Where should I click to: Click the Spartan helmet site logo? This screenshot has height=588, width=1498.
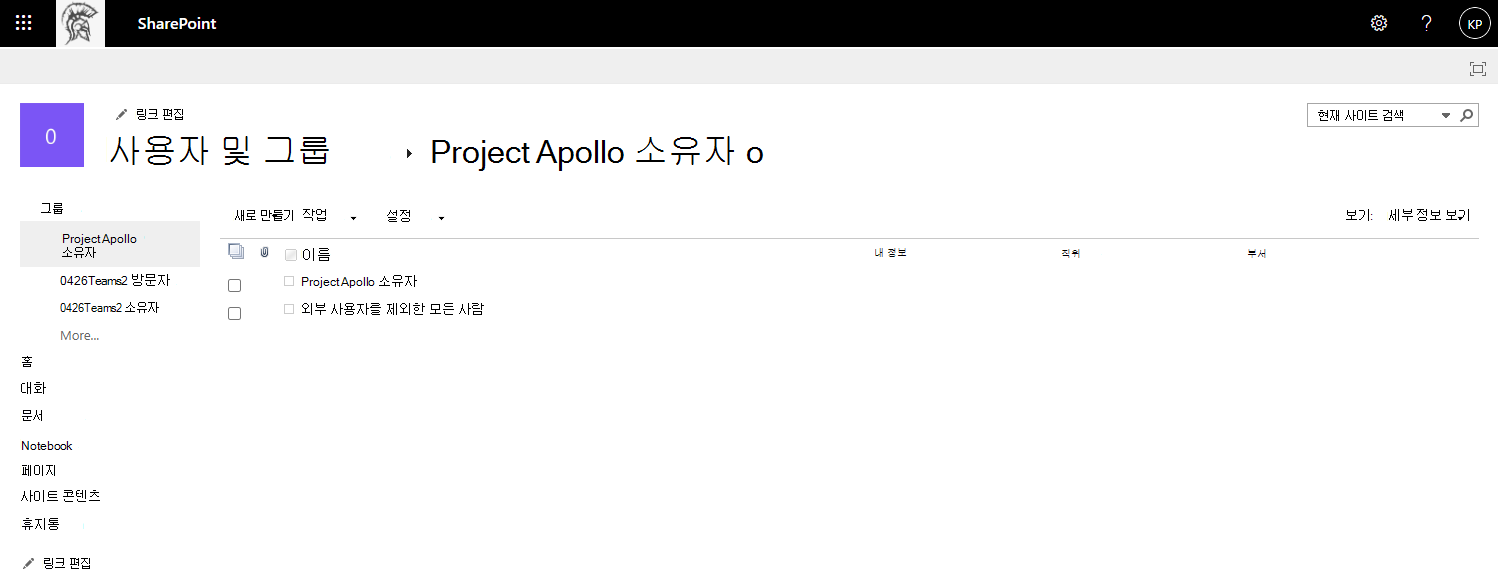click(80, 23)
